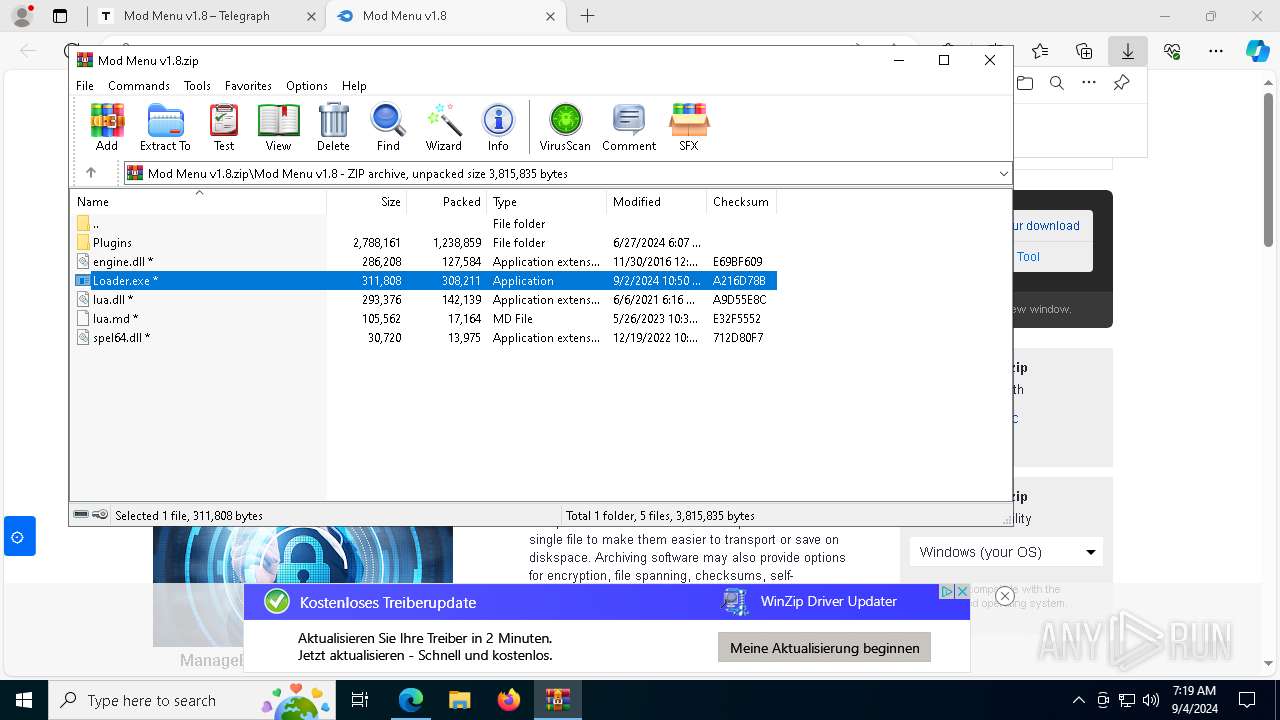
Task: Select spel64.dll in the file list
Action: coord(423,338)
